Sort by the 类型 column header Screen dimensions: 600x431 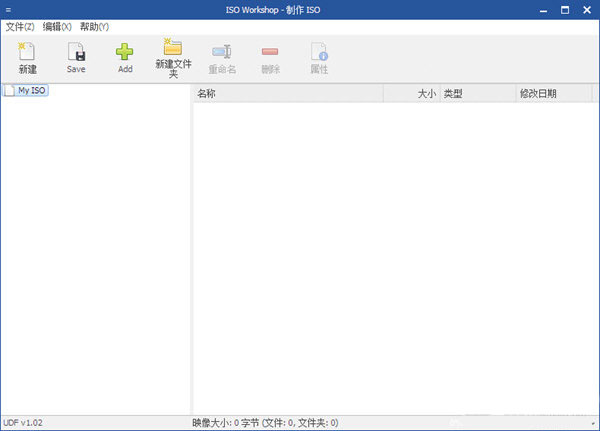(478, 93)
